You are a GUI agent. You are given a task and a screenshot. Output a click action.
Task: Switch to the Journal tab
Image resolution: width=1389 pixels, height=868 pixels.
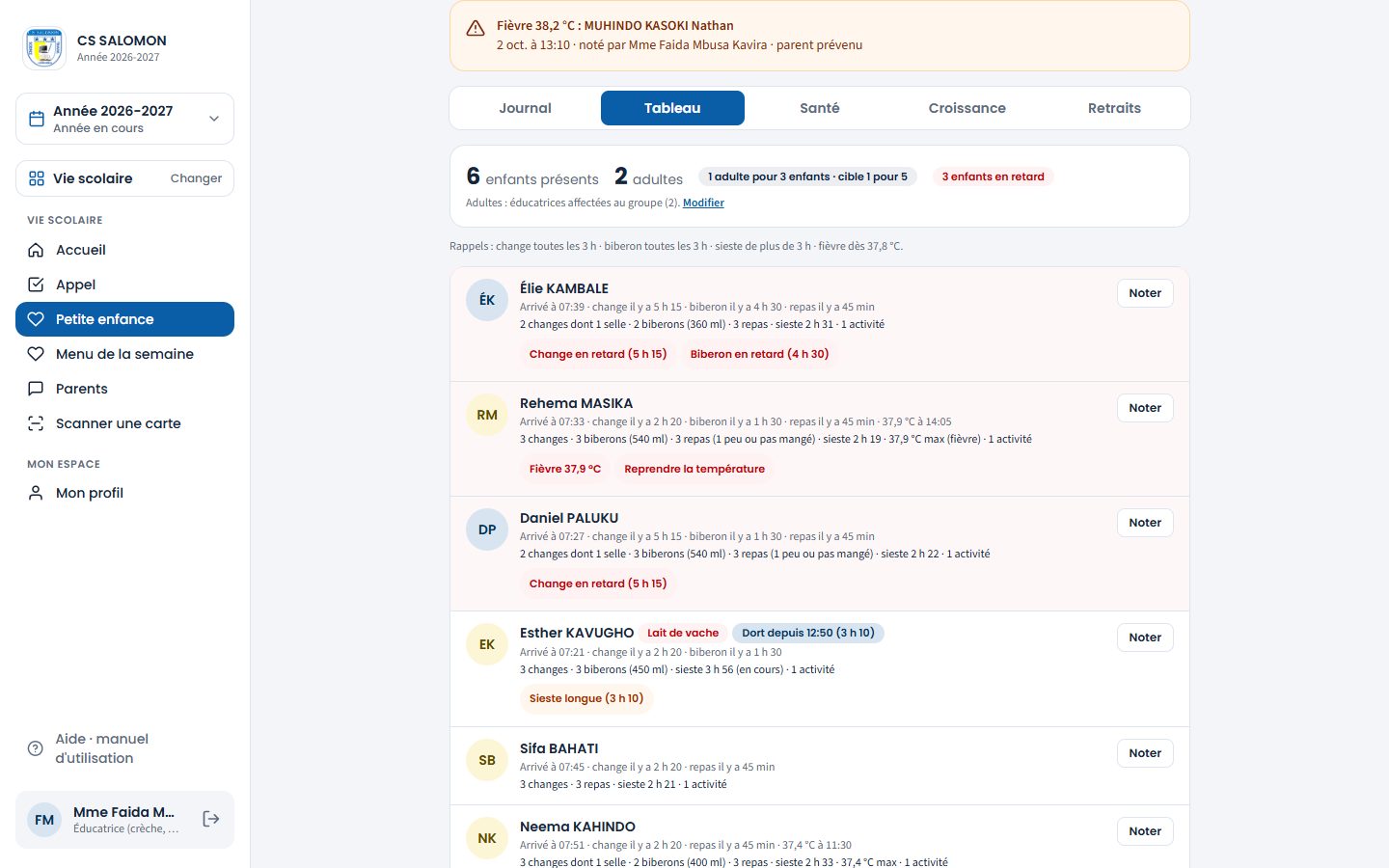click(x=525, y=108)
